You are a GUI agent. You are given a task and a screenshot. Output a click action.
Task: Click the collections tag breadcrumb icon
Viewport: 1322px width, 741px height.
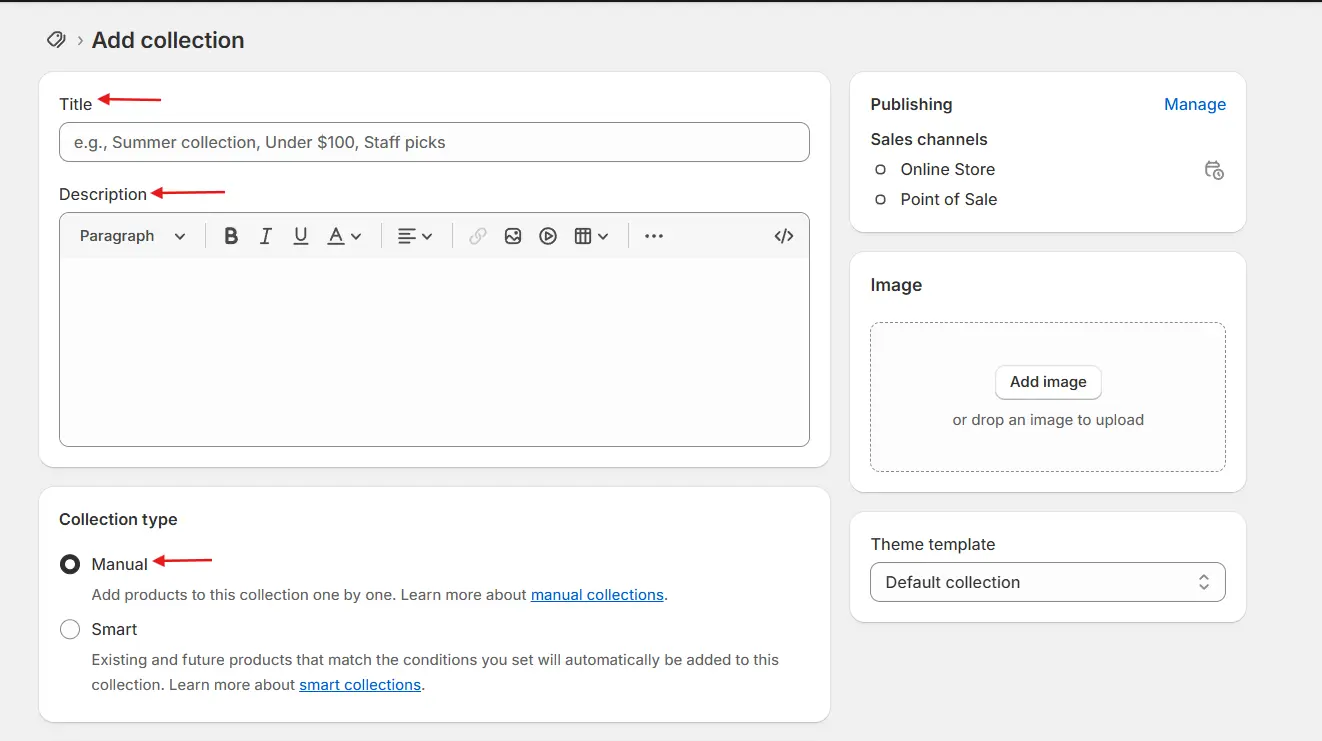(x=57, y=40)
